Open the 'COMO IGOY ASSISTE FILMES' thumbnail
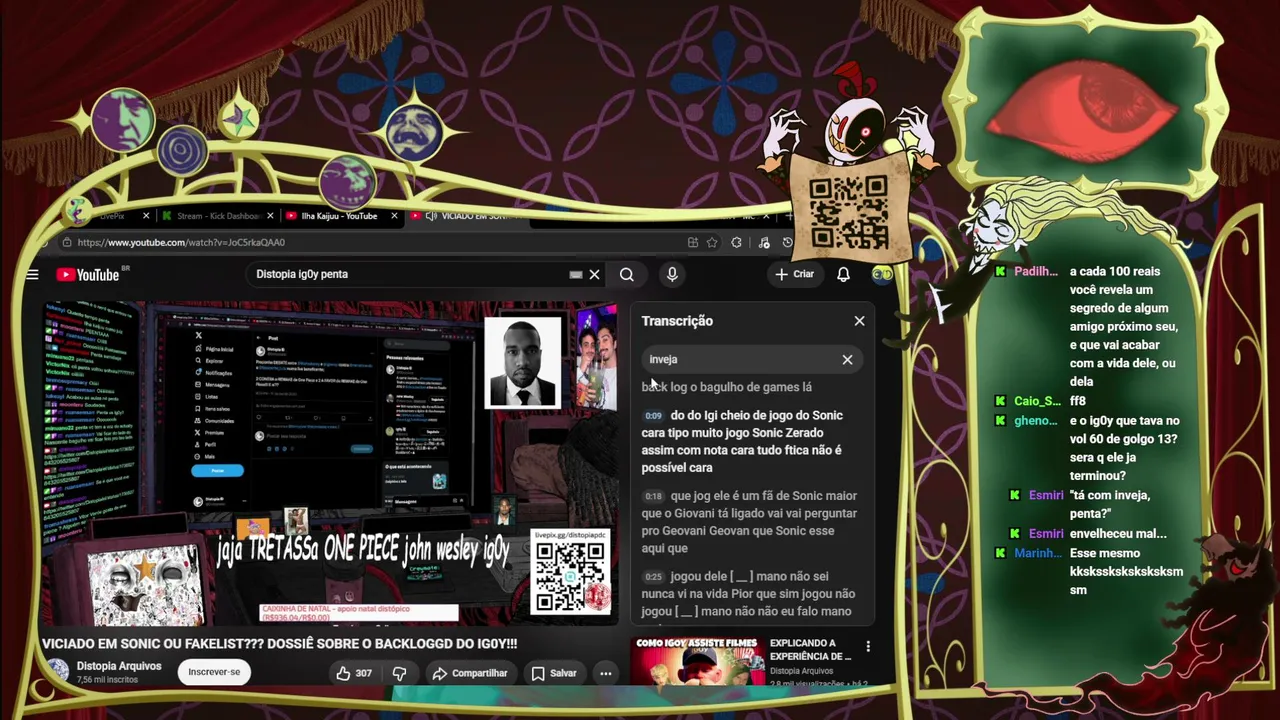1280x720 pixels. [696, 662]
